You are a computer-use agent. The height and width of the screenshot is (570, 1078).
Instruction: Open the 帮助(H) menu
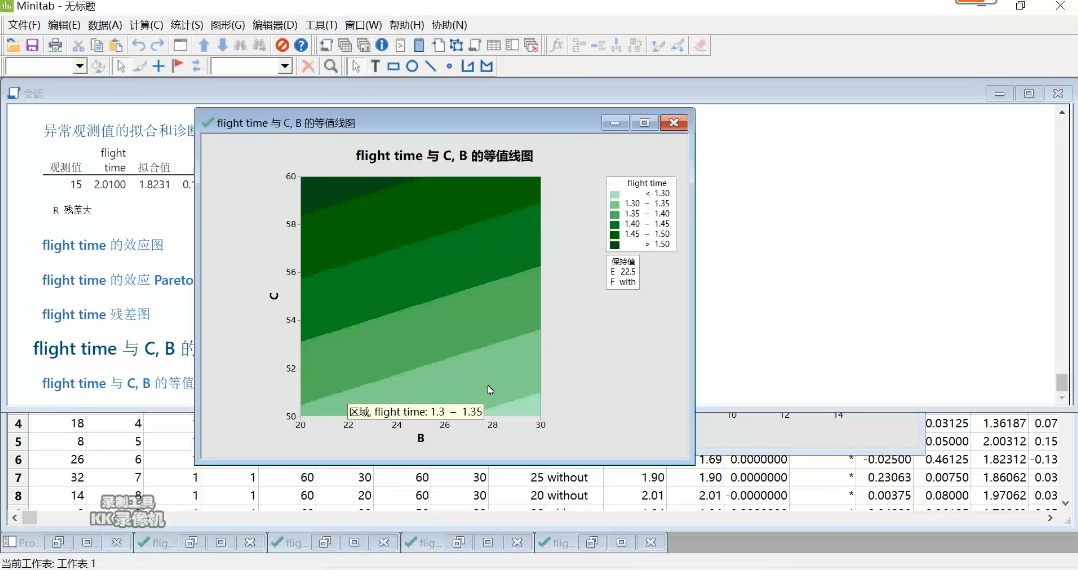click(x=406, y=25)
